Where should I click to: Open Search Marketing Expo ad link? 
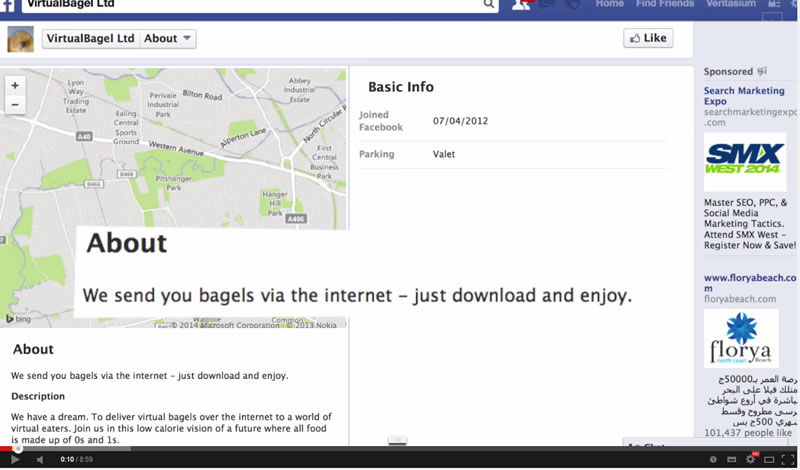pos(744,96)
